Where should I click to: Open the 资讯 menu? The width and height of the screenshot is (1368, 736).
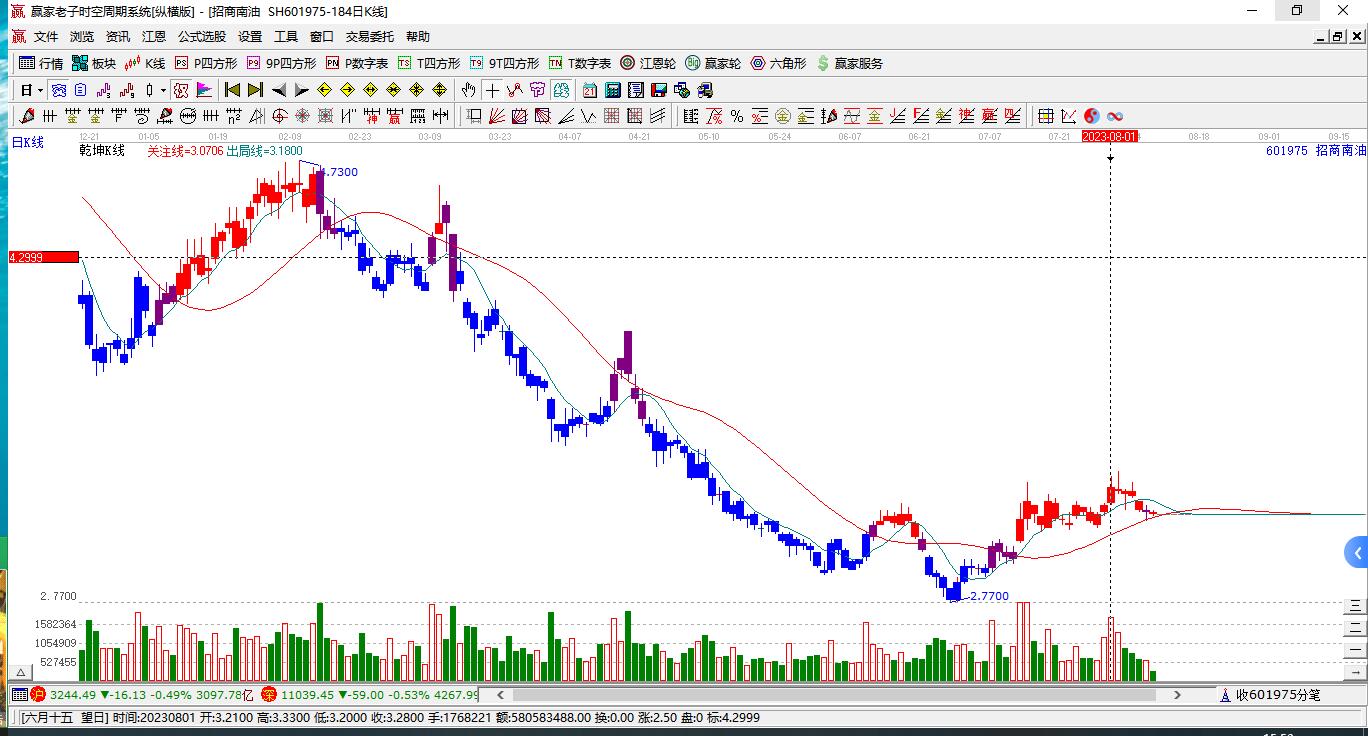118,36
